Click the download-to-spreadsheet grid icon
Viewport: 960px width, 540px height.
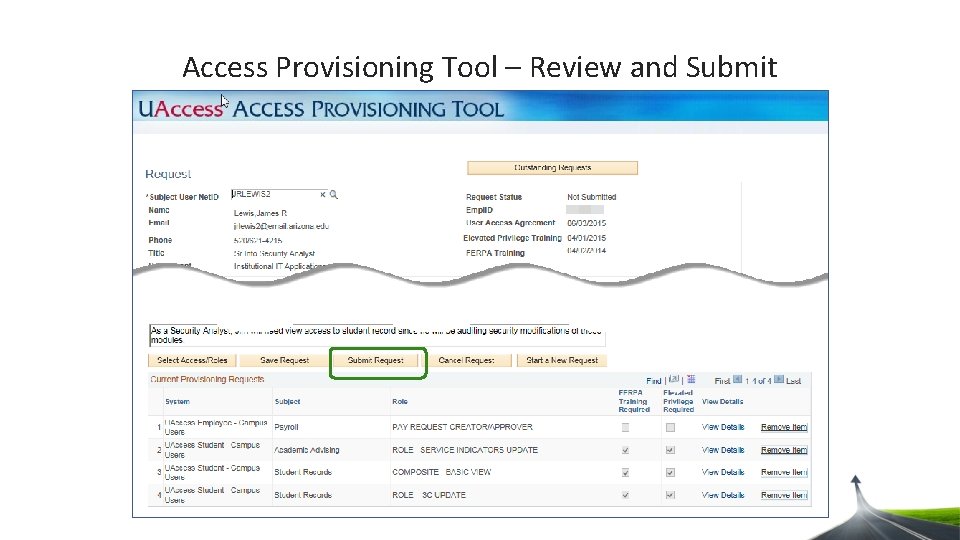tap(691, 380)
